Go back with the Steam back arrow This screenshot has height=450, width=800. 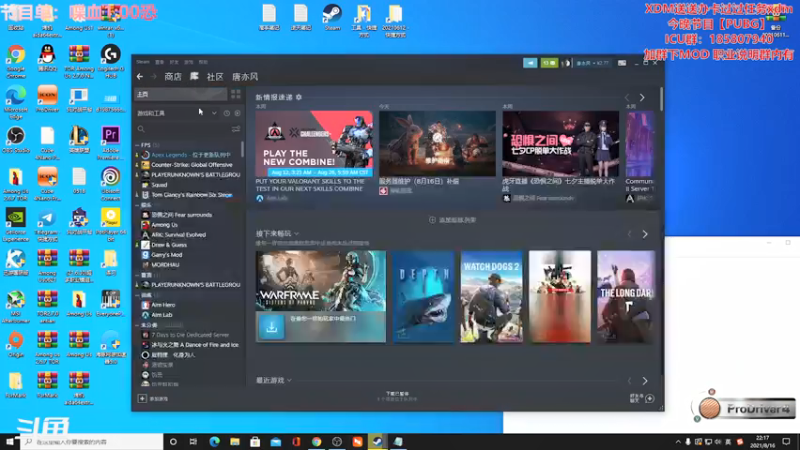pyautogui.click(x=140, y=77)
